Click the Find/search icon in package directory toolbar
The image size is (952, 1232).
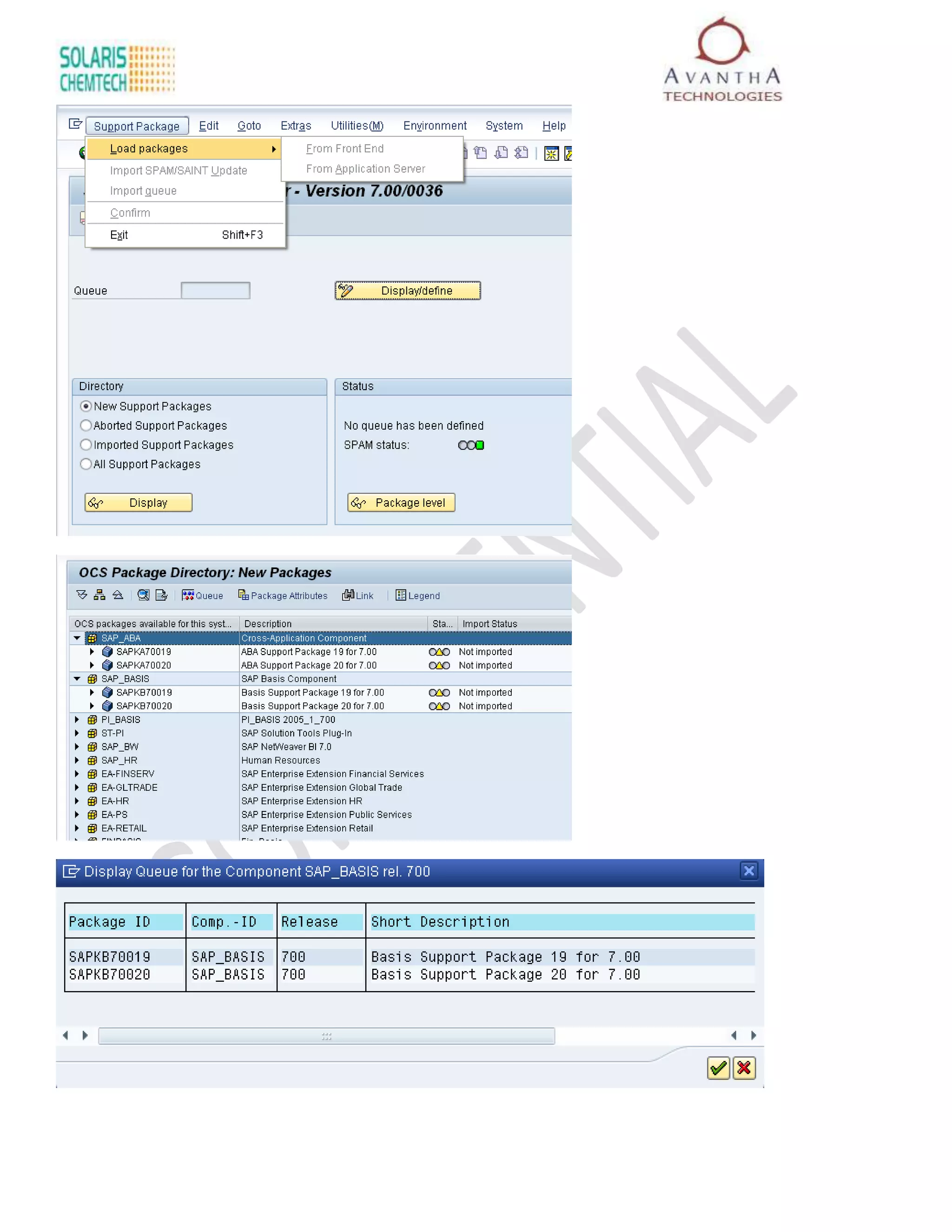point(143,595)
